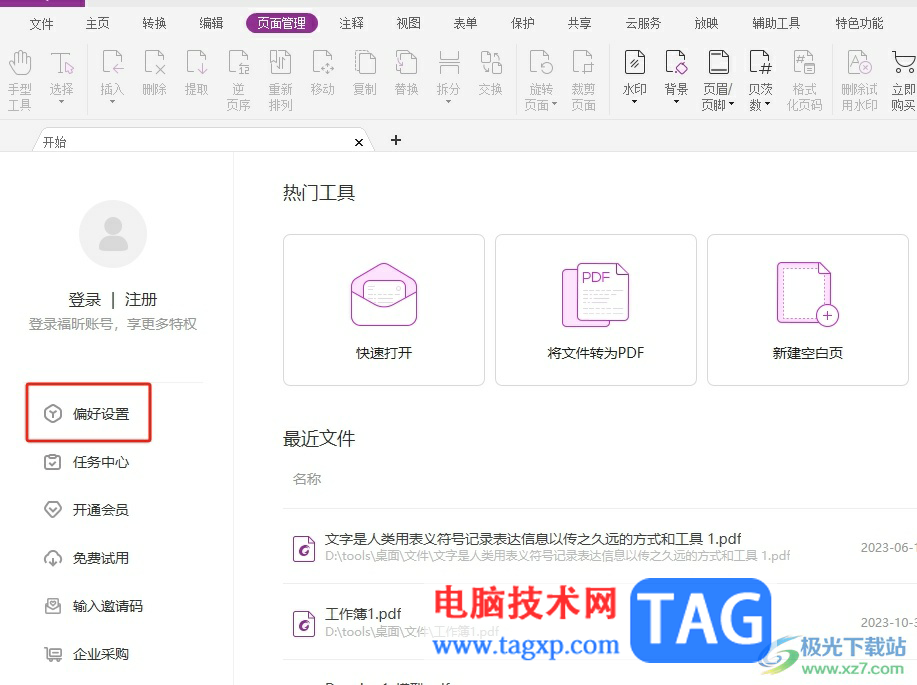Click Become a member (开通会员) in sidebar
917x685 pixels.
87,510
